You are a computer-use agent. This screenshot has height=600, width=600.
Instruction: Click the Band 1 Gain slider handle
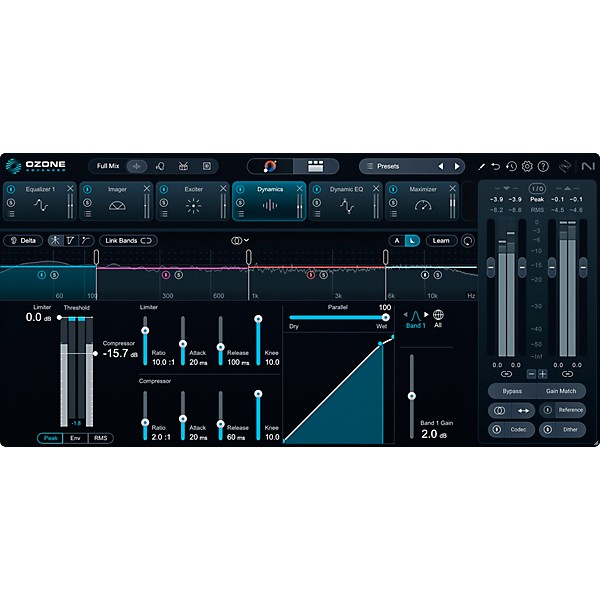pos(412,396)
